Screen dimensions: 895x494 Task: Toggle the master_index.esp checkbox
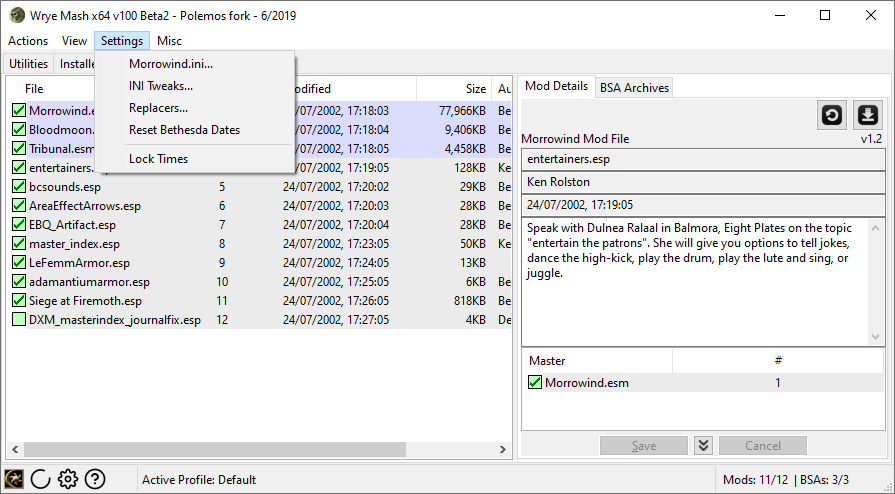(x=19, y=244)
